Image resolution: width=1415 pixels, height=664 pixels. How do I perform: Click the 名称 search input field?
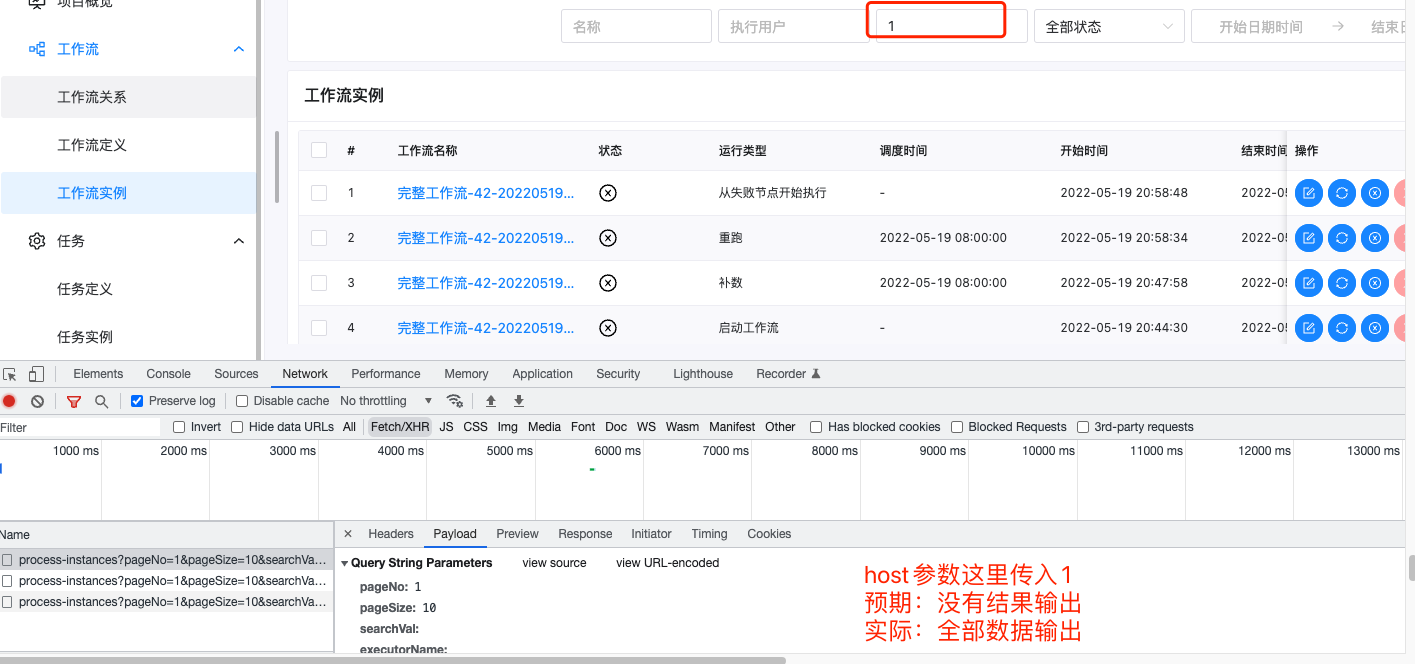[636, 26]
